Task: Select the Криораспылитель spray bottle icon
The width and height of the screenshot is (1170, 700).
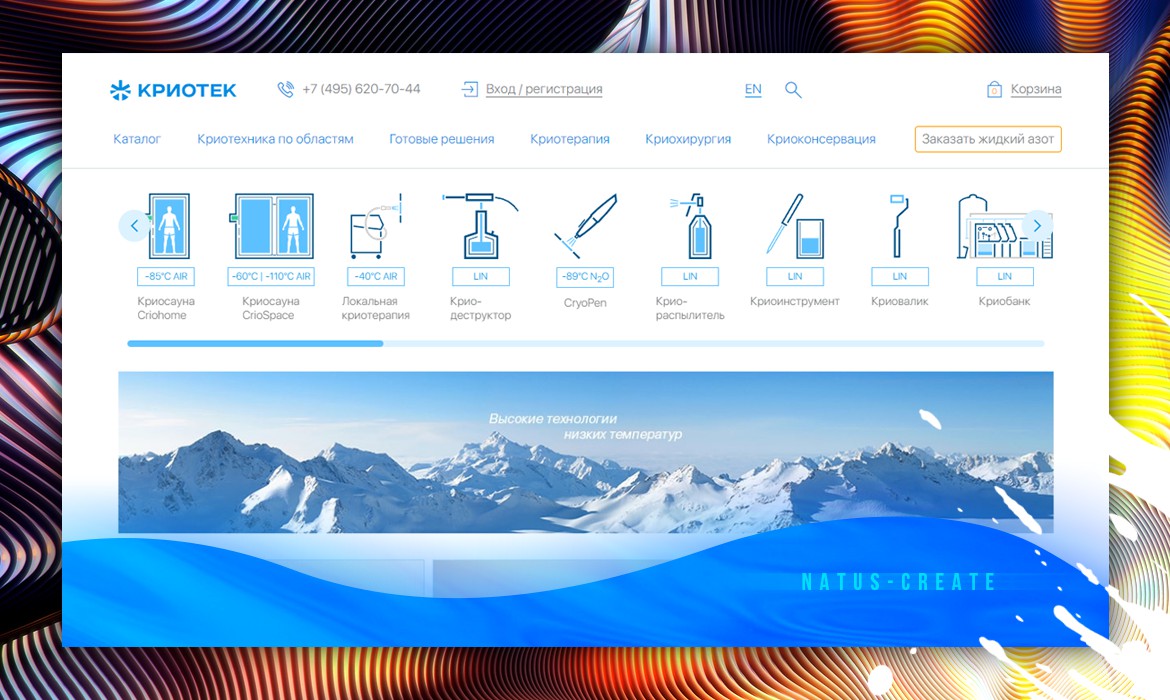Action: tap(690, 225)
